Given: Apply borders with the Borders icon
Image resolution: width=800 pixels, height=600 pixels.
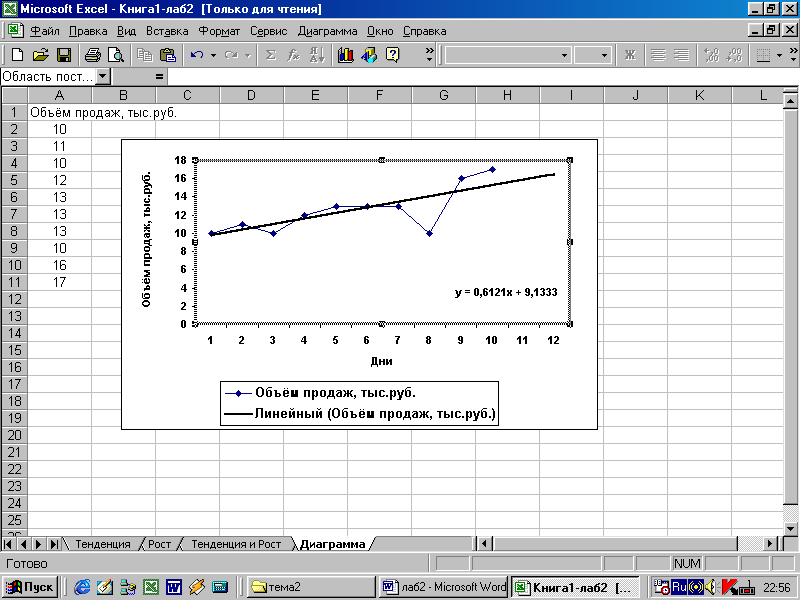Looking at the screenshot, I should [x=763, y=55].
